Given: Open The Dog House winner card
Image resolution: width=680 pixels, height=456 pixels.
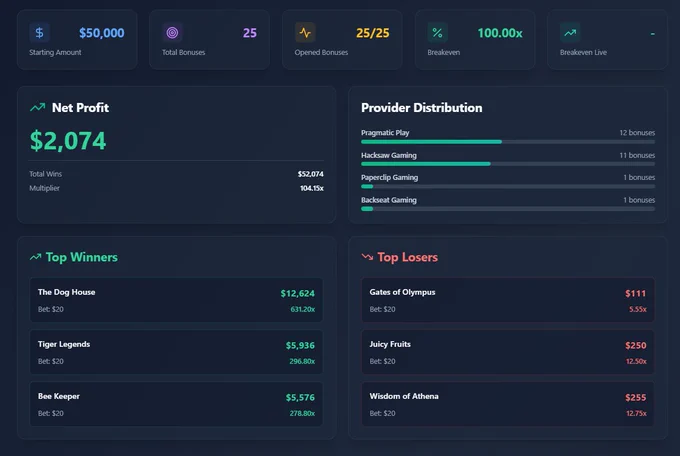Looking at the screenshot, I should (176, 300).
